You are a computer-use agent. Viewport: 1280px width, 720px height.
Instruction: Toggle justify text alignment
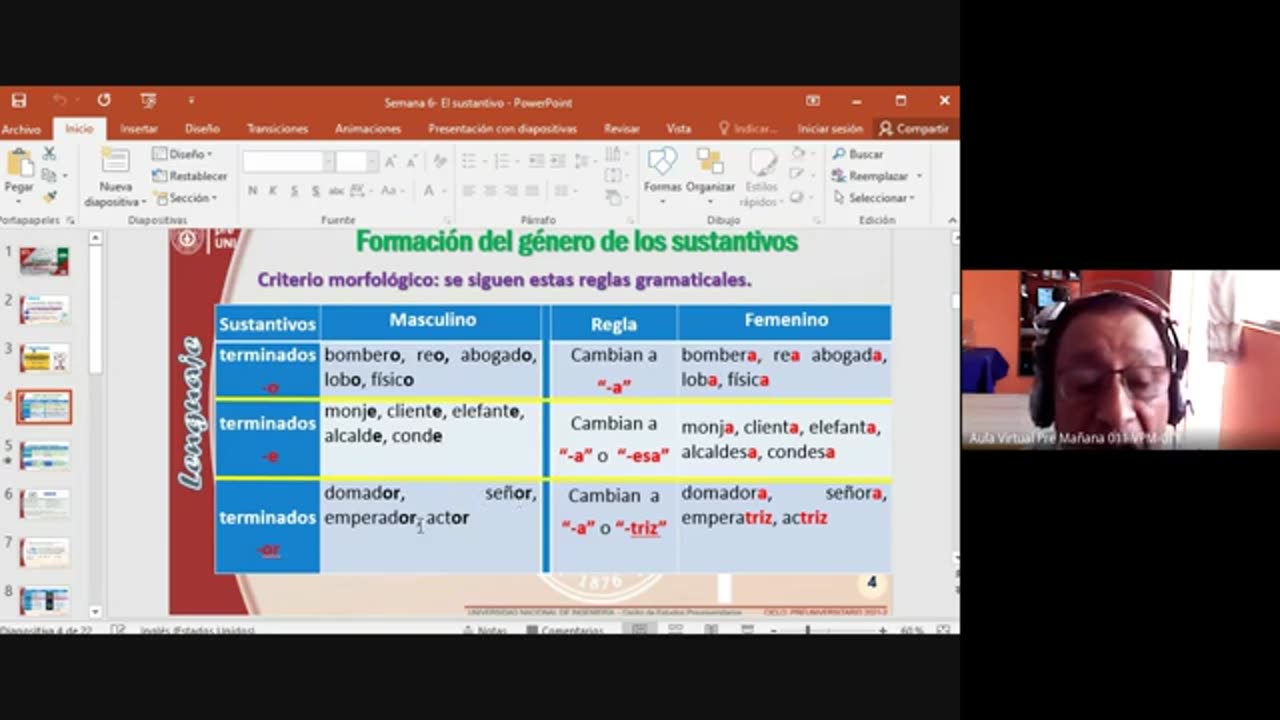[532, 191]
